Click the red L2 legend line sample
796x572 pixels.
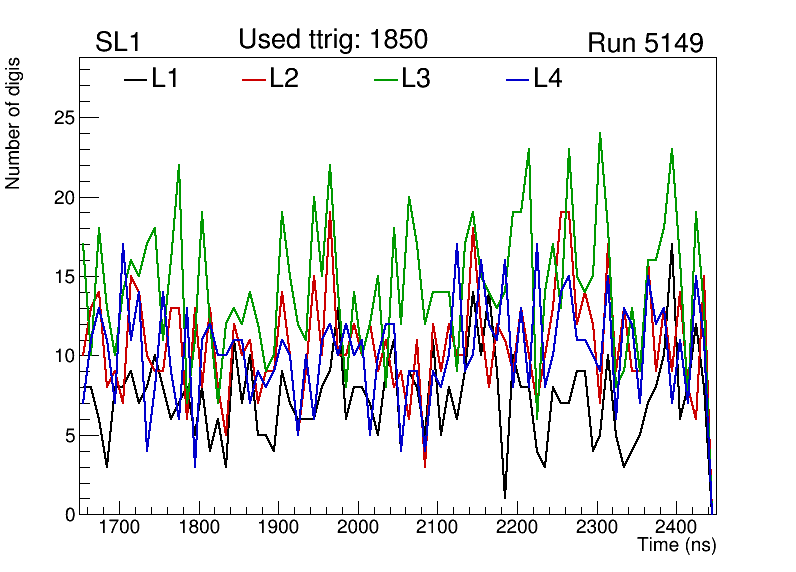click(x=254, y=80)
